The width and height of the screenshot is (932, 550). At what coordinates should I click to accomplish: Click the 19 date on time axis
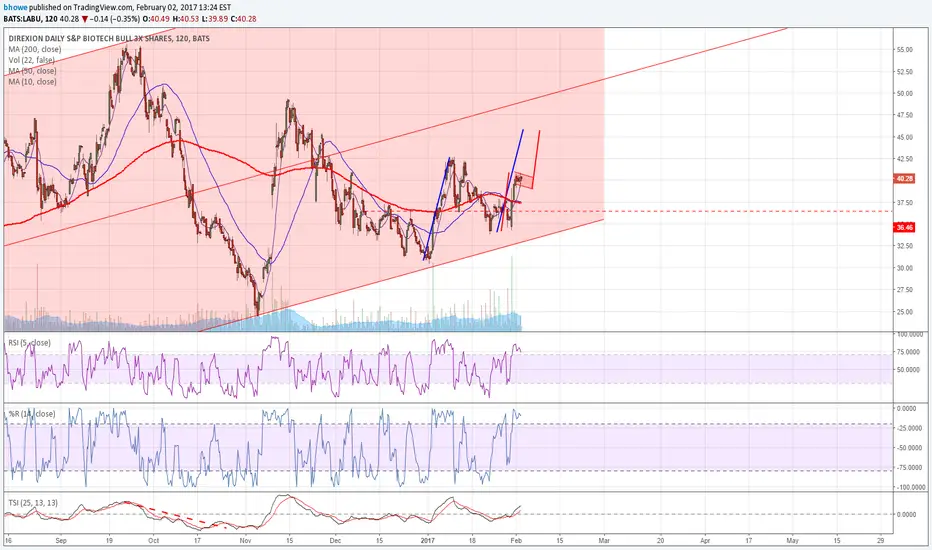coord(109,540)
